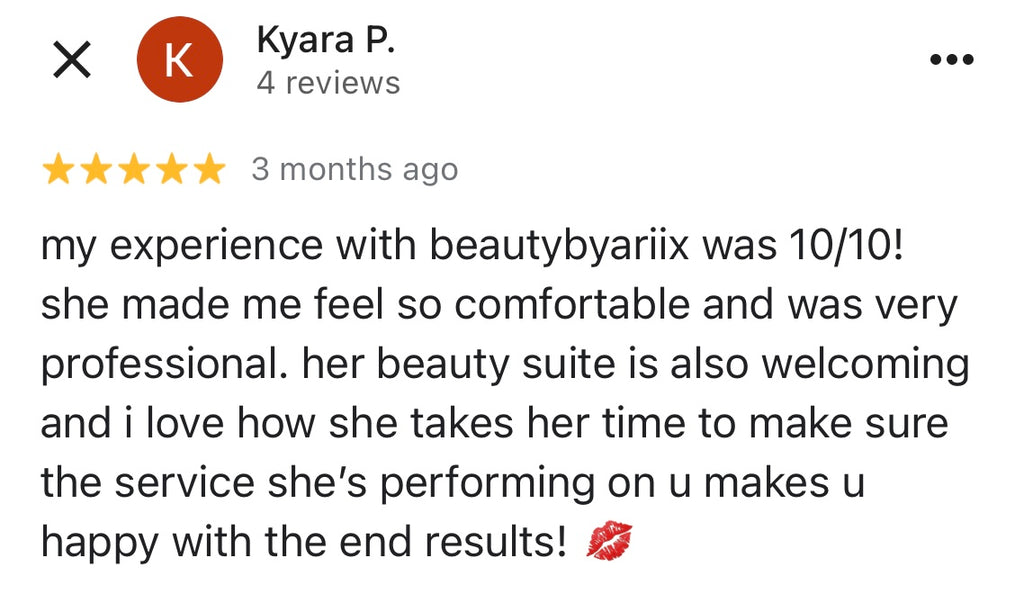Tap the orange K profile avatar
The height and width of the screenshot is (612, 1024).
[x=180, y=59]
